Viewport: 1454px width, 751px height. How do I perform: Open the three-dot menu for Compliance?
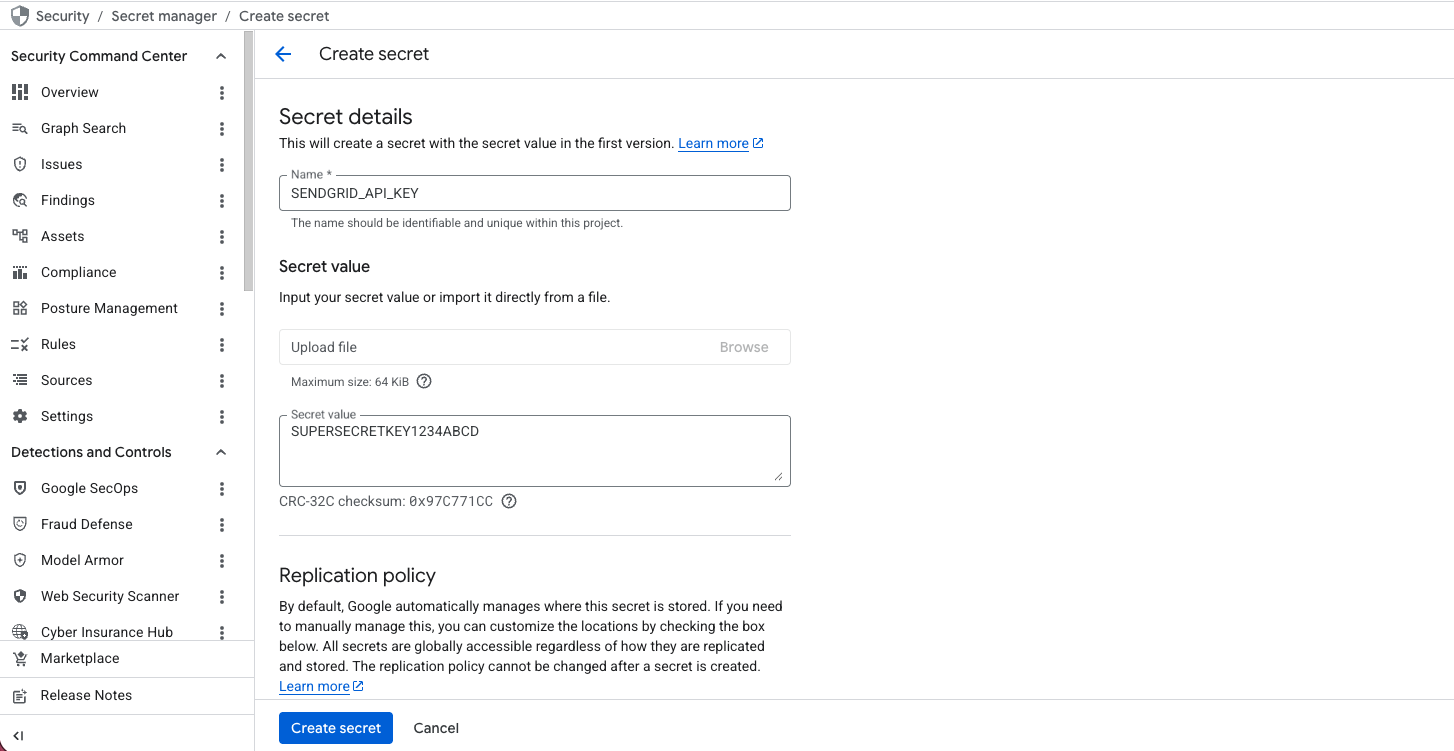(x=222, y=273)
